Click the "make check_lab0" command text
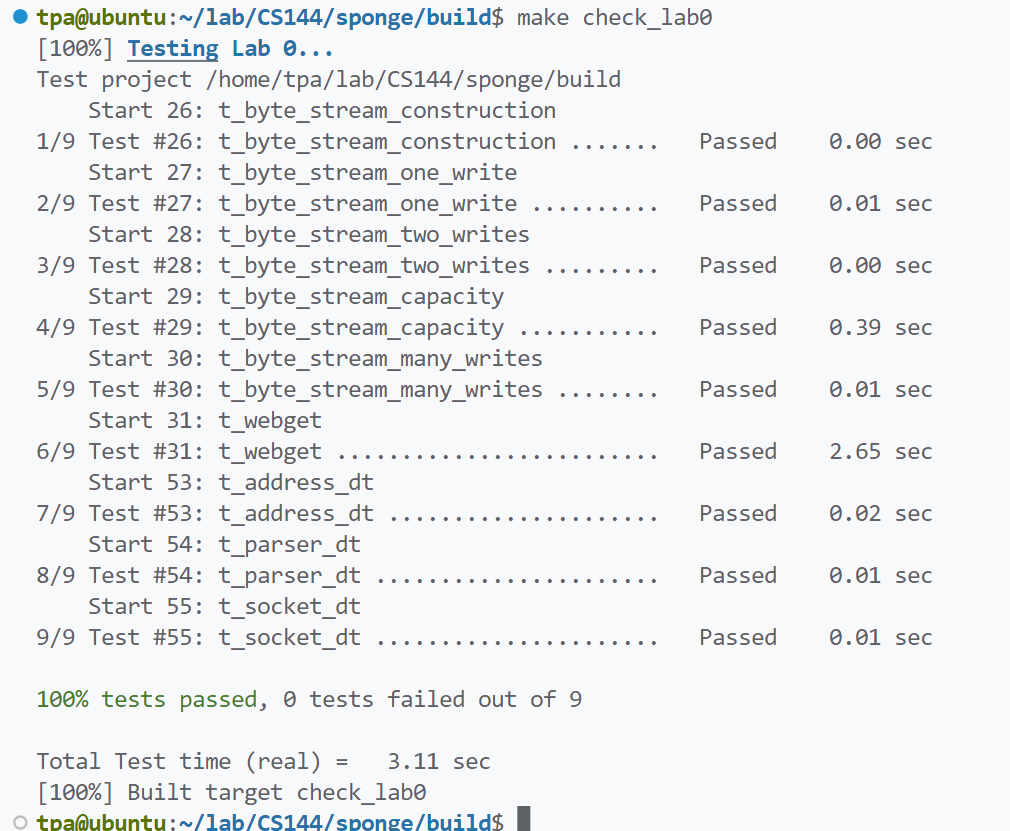This screenshot has height=831, width=1010. coord(614,18)
